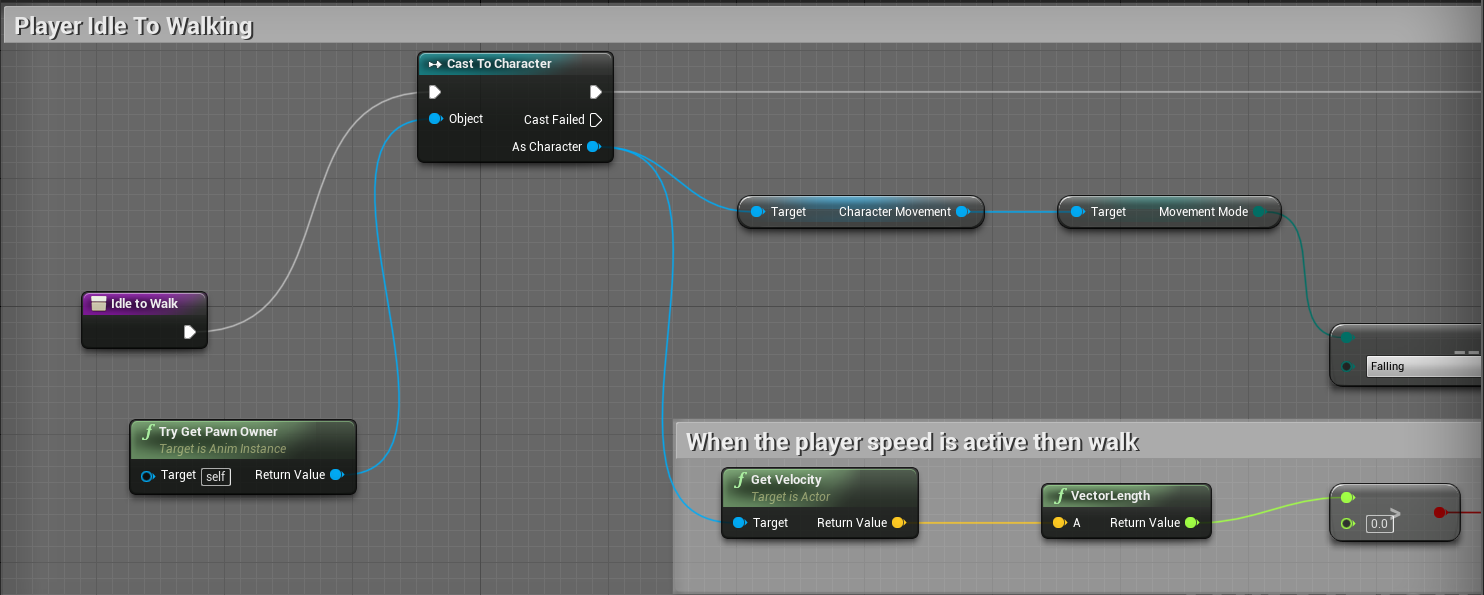Click the Character Movement output pin

click(x=962, y=212)
